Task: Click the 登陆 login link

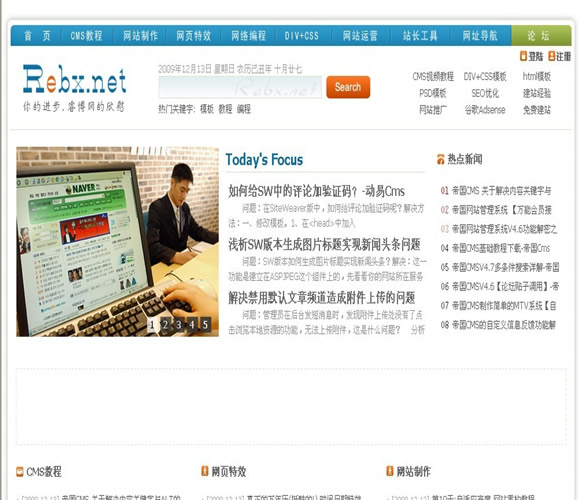Action: pos(535,56)
